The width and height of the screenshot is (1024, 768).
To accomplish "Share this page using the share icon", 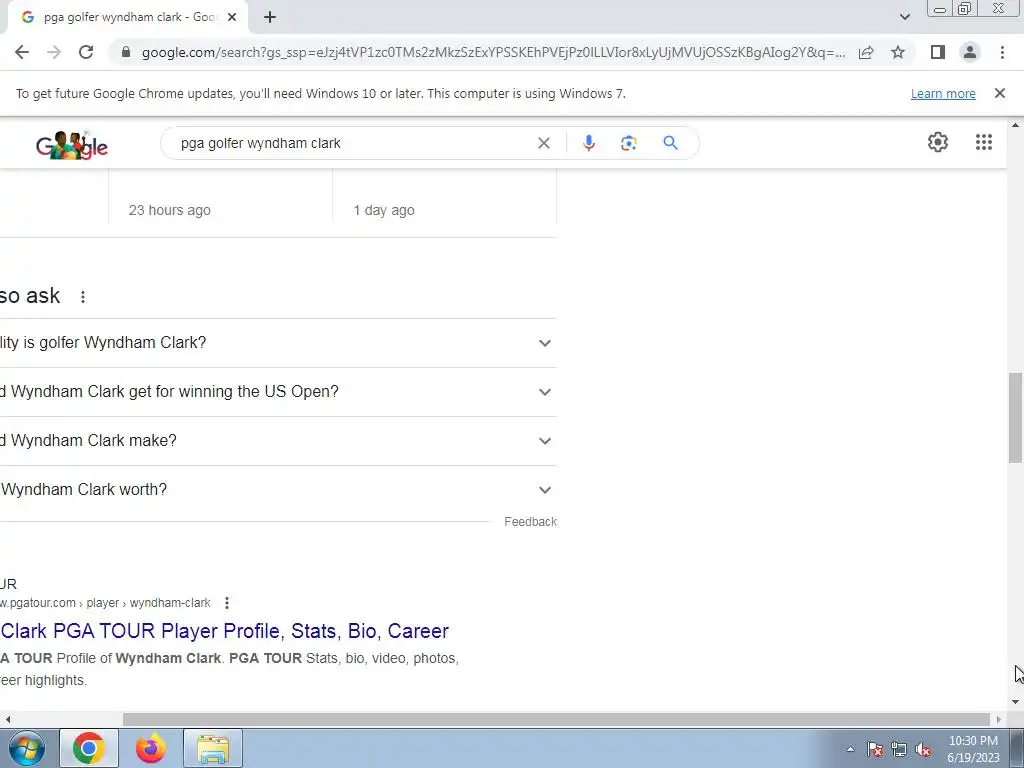I will [866, 52].
